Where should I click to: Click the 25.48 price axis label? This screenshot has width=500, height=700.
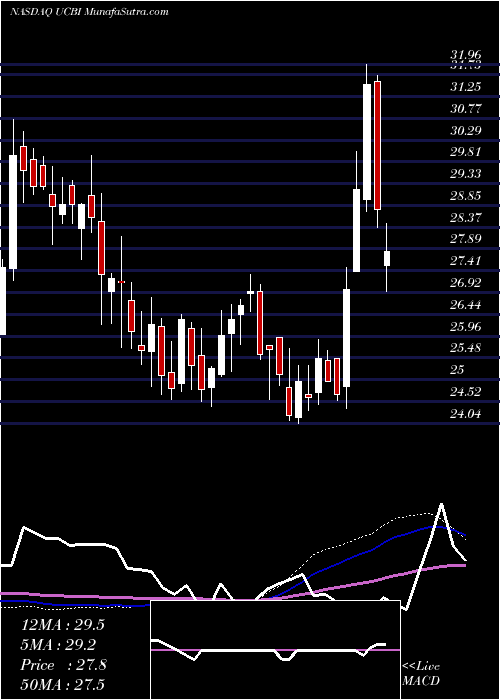click(466, 348)
